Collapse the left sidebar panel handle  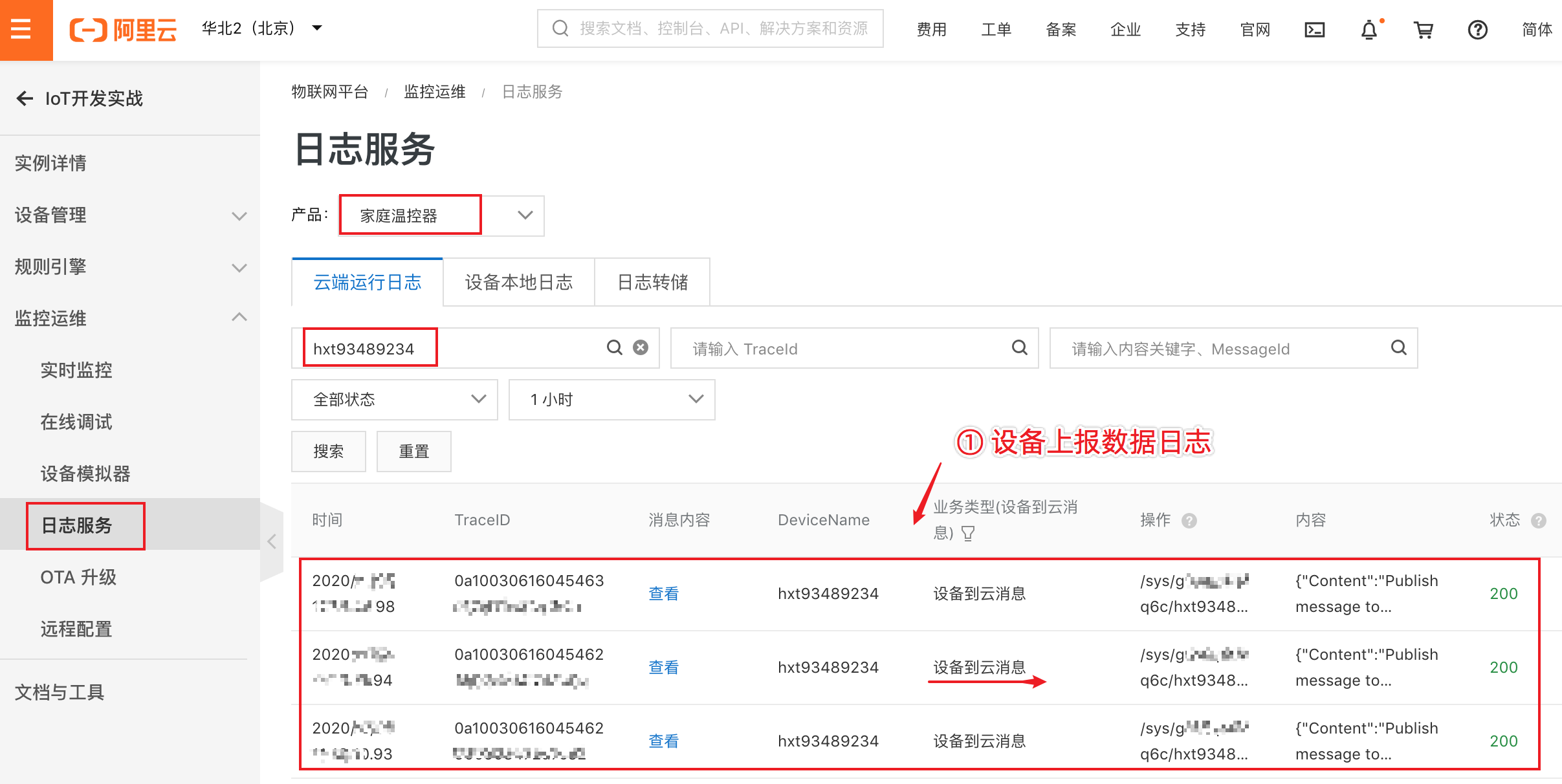point(272,541)
